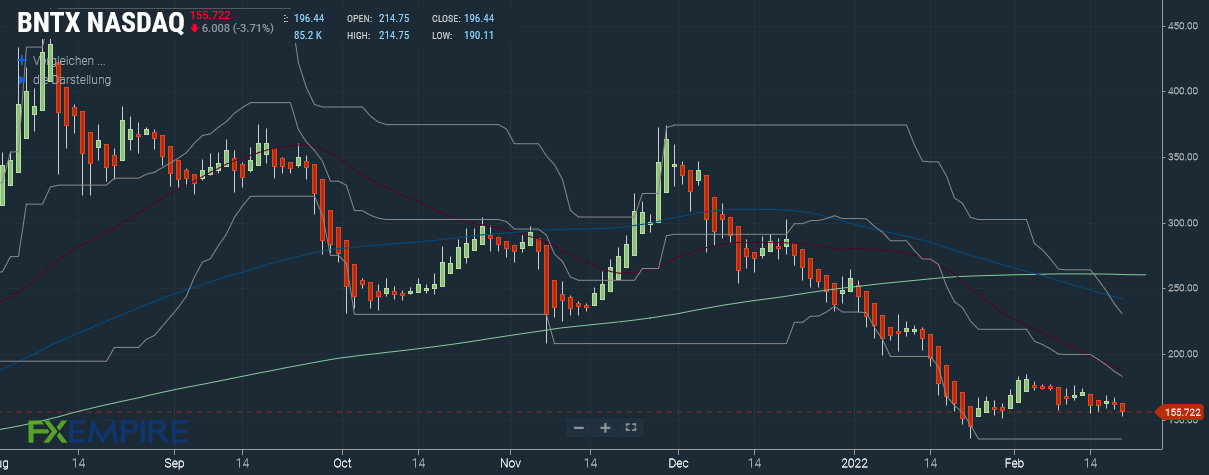Click the Feb label on the time axis
This screenshot has width=1209, height=475.
(1015, 464)
